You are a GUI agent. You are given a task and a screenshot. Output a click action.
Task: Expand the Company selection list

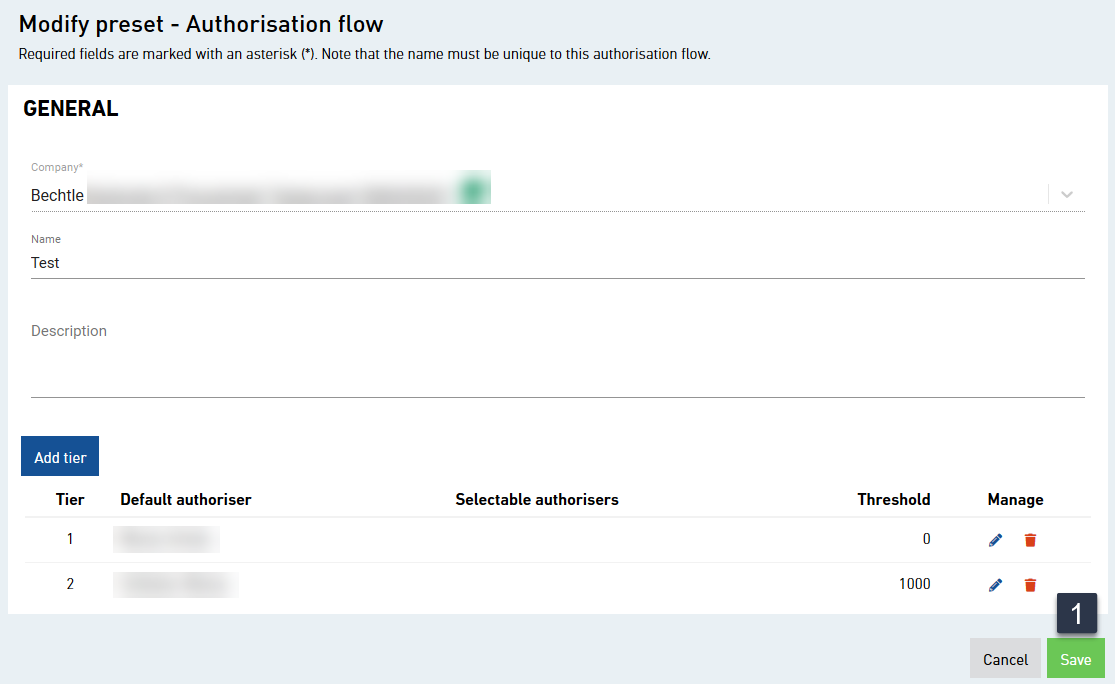1066,194
